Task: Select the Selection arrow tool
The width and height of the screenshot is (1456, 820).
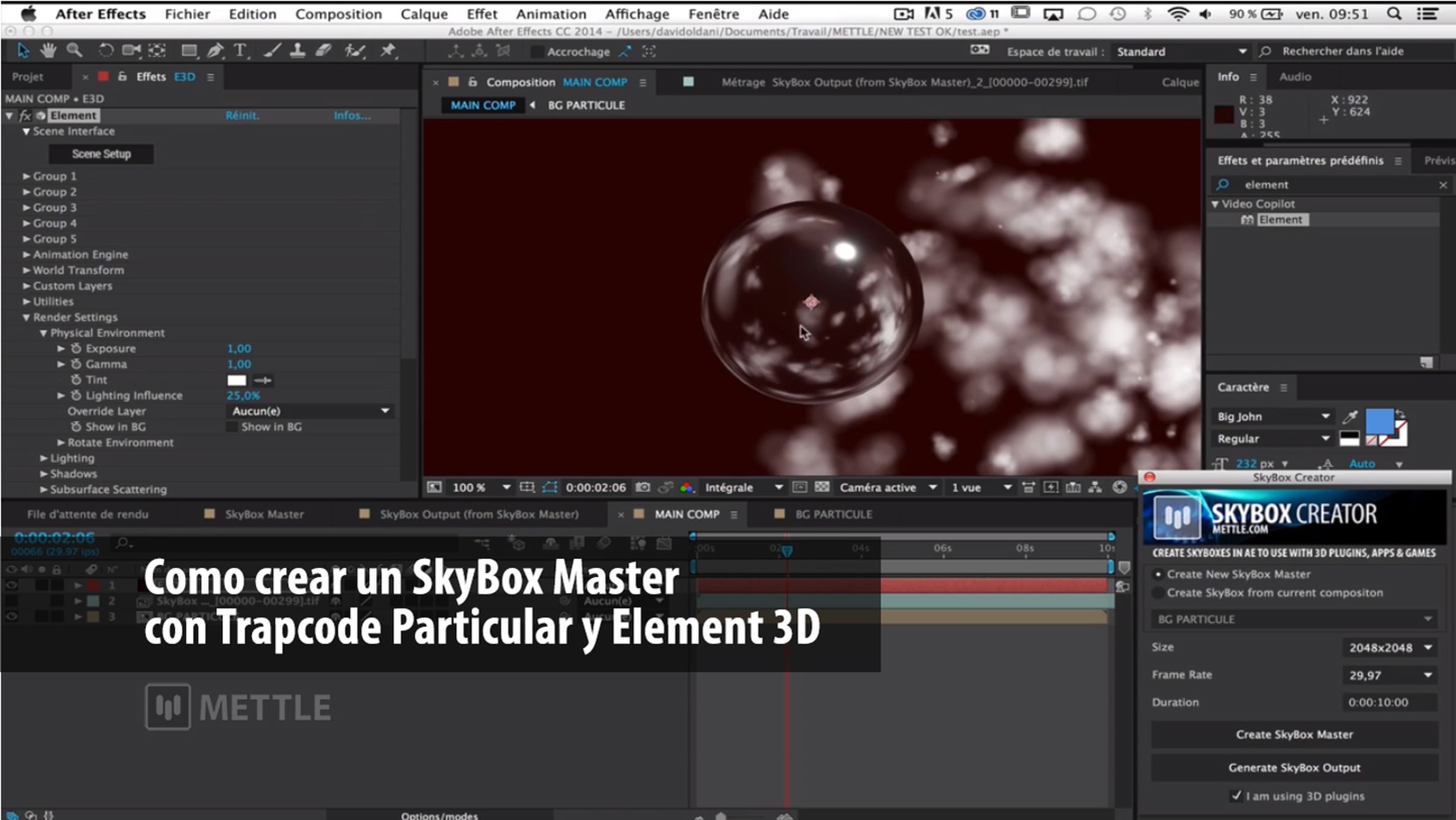Action: 23,51
